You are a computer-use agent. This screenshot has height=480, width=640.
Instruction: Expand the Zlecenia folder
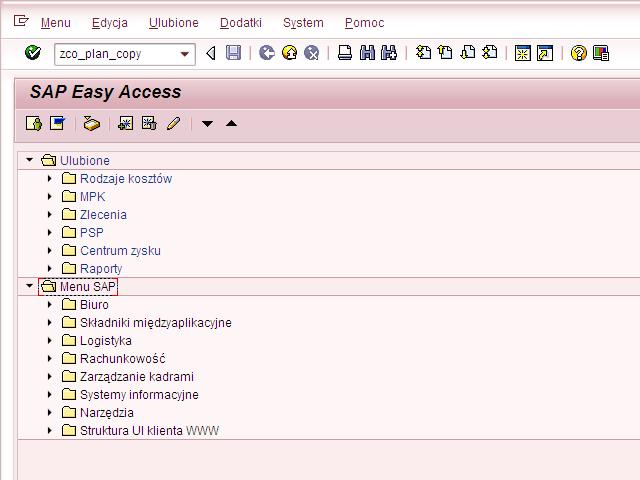50,214
